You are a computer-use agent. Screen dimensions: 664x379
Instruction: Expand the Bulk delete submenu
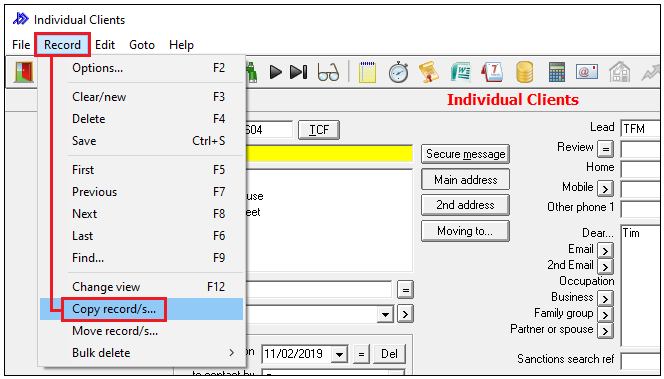point(142,353)
